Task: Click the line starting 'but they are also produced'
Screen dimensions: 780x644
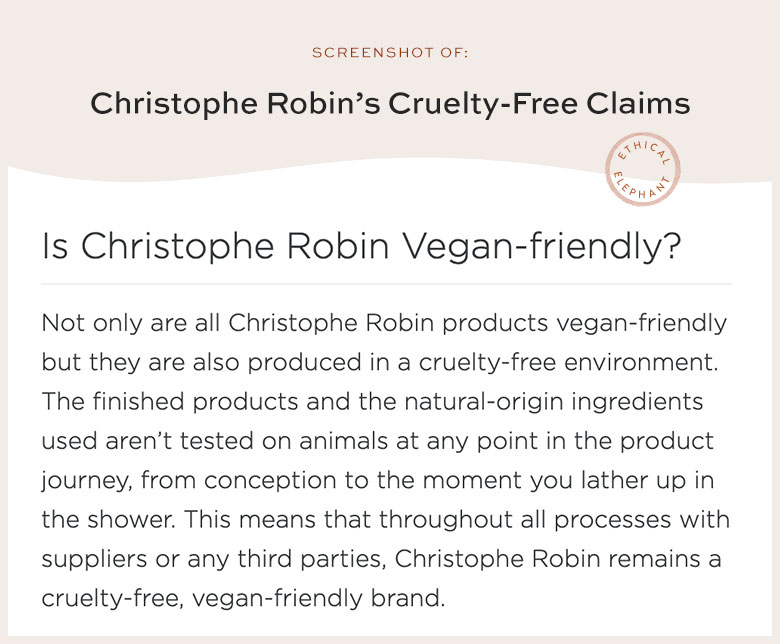Action: (380, 363)
